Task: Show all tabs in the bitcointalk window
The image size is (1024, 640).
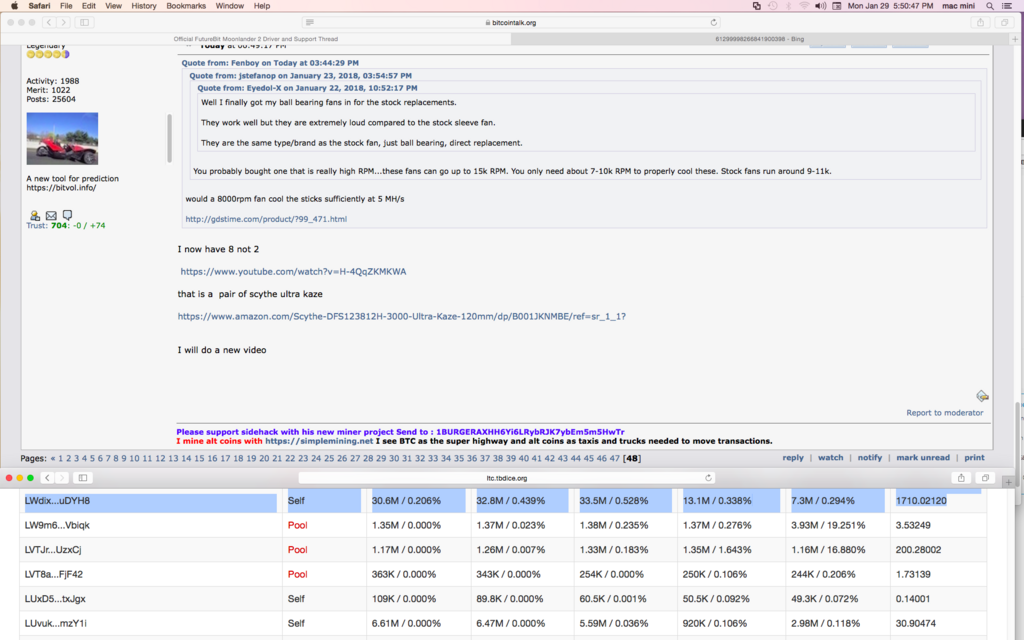Action: click(1004, 22)
